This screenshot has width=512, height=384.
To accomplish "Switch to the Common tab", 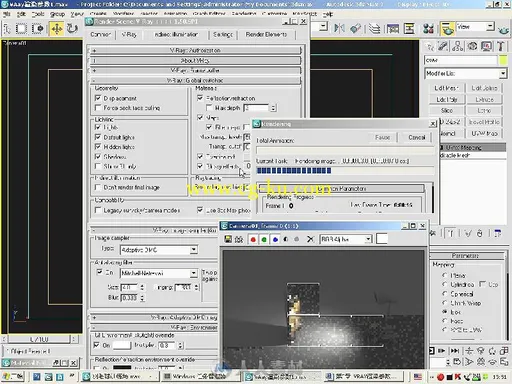I will 100,34.
